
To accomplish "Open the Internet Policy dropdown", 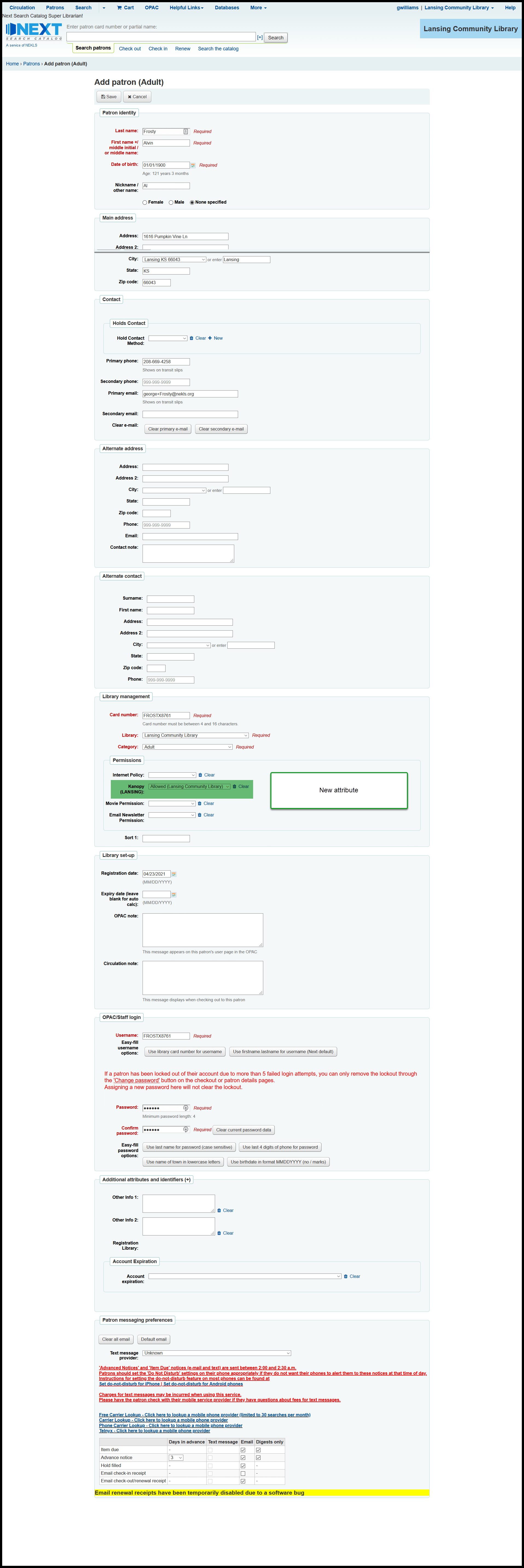I will point(172,775).
